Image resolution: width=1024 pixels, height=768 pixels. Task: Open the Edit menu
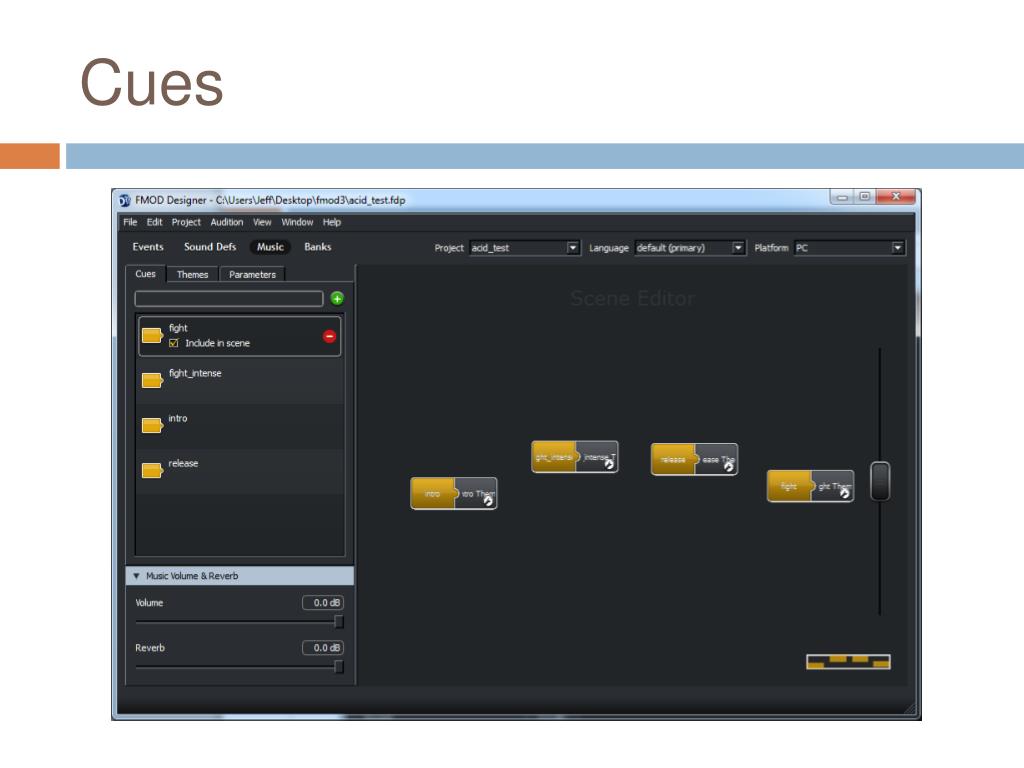(x=154, y=222)
